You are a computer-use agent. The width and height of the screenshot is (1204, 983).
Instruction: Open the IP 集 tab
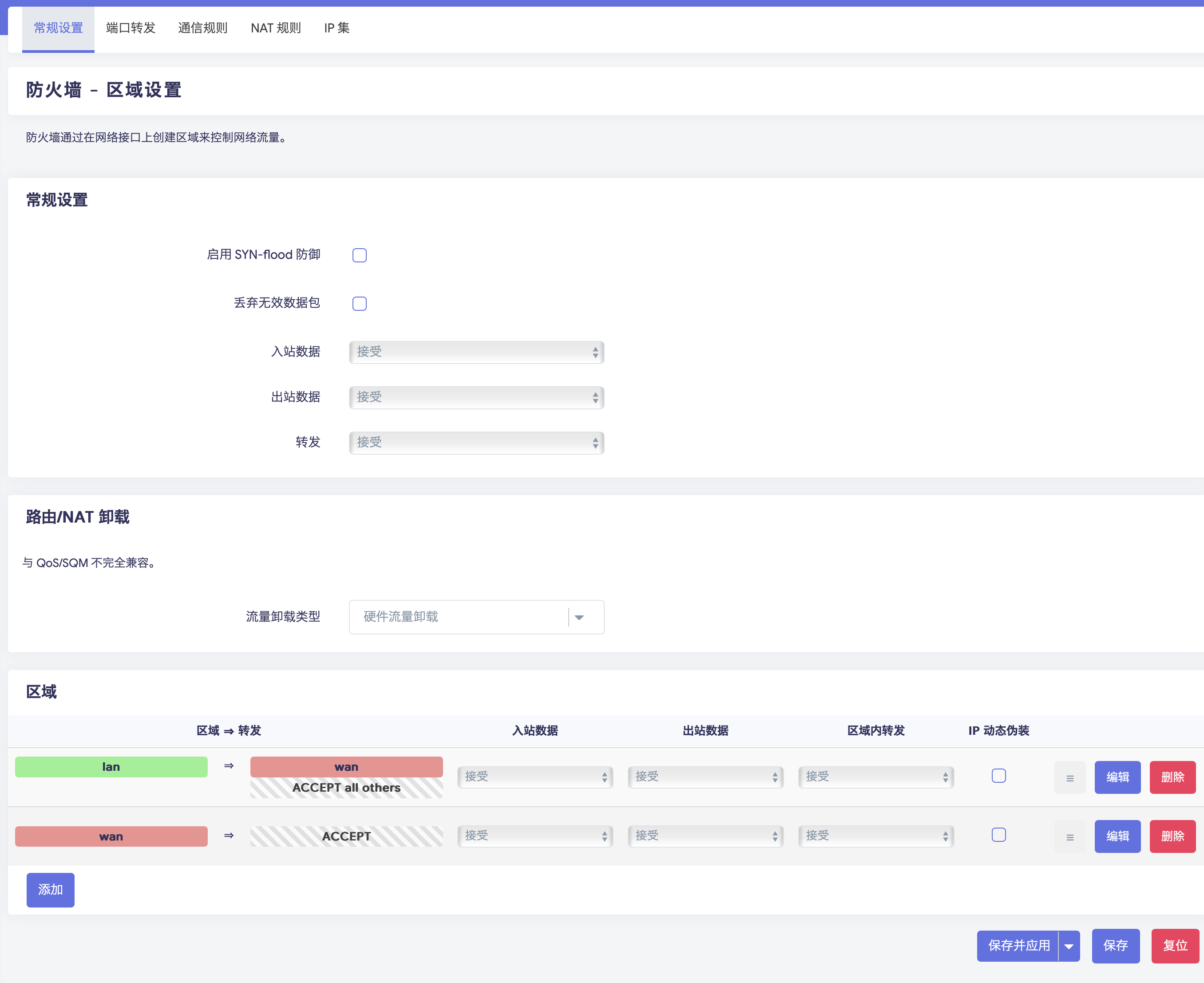click(x=337, y=28)
